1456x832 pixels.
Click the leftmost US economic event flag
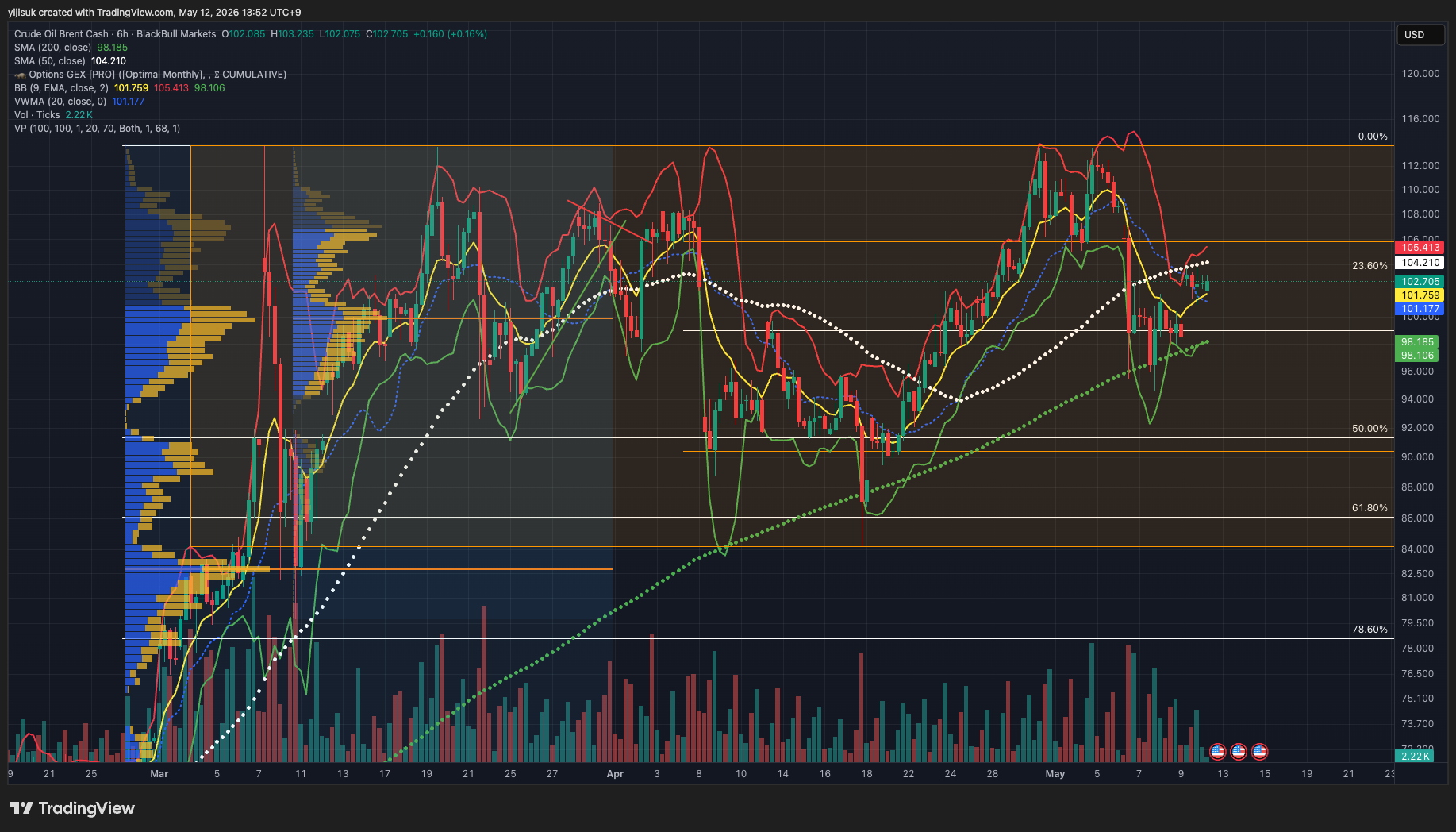pos(1217,751)
